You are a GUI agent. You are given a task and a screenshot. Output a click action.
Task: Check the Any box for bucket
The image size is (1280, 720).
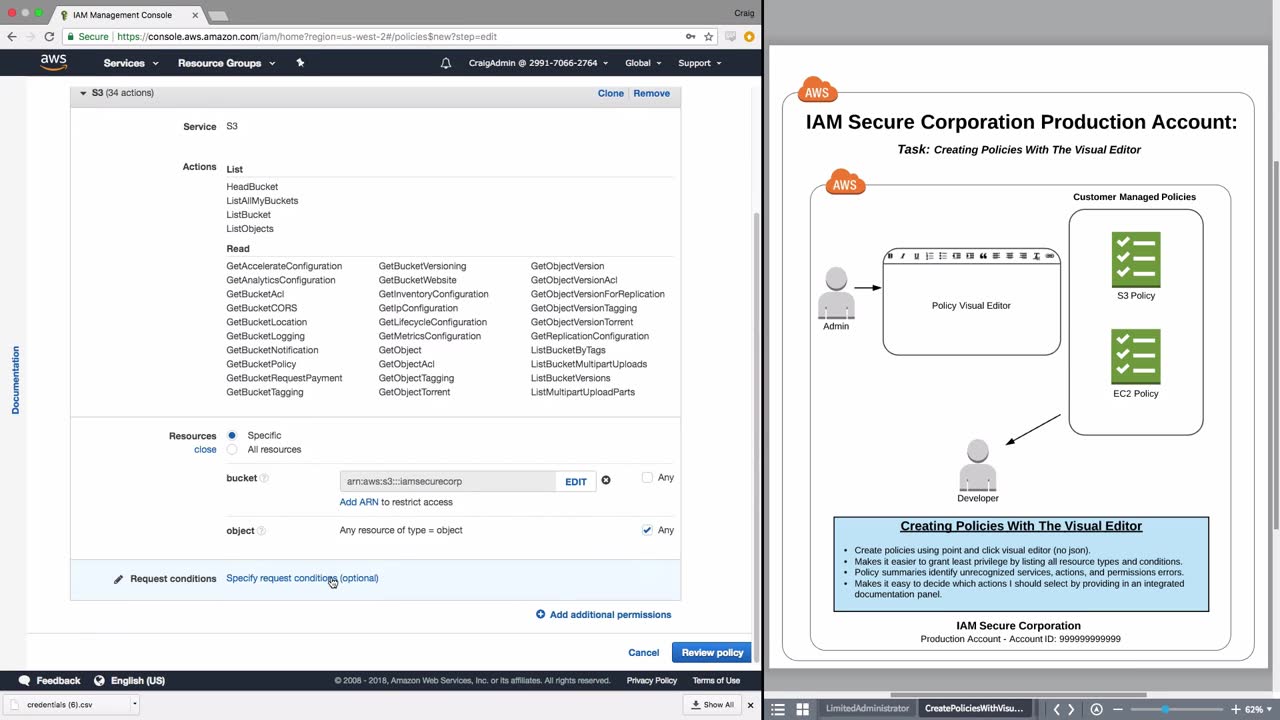[x=647, y=478]
